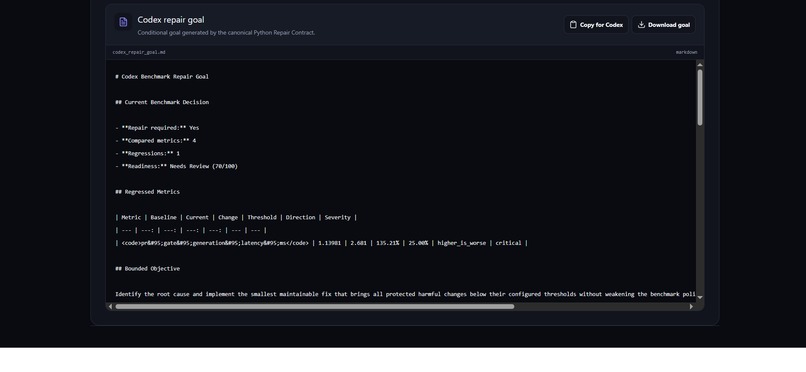Click the '# Codex Benchmark Repair Goal' line
This screenshot has height=372, width=806.
click(x=162, y=77)
